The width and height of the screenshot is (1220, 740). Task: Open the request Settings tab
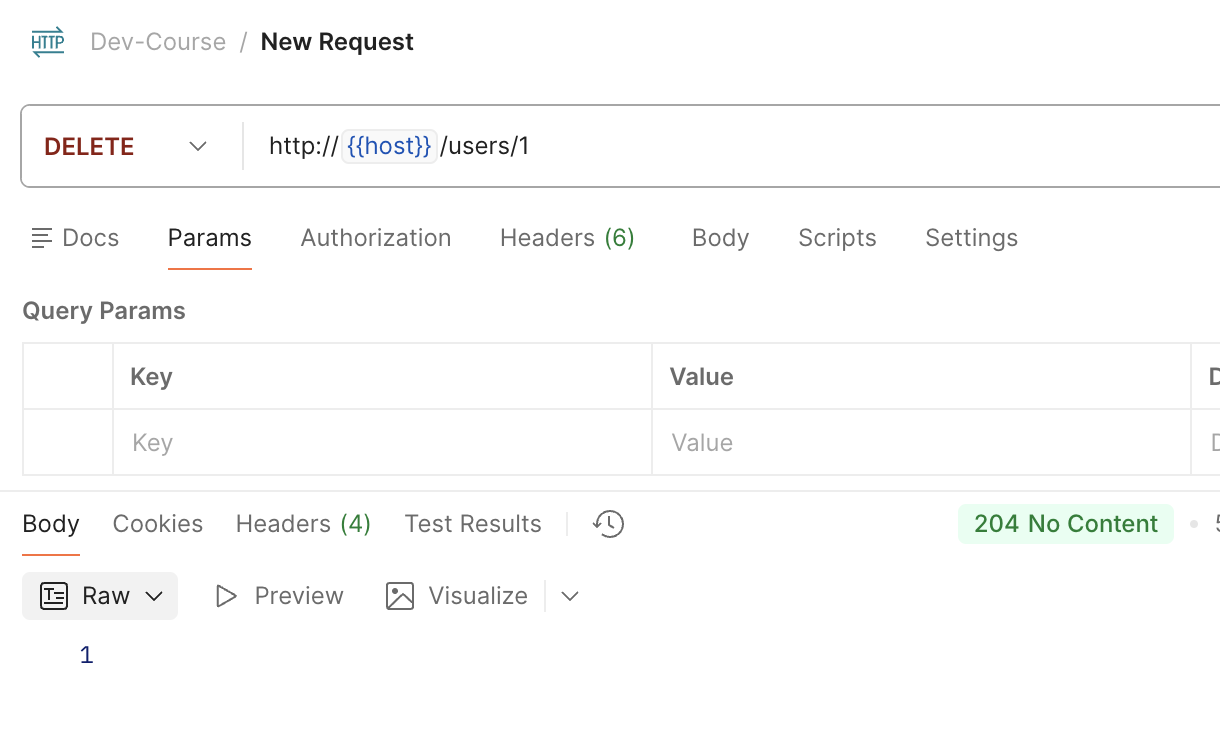coord(971,238)
